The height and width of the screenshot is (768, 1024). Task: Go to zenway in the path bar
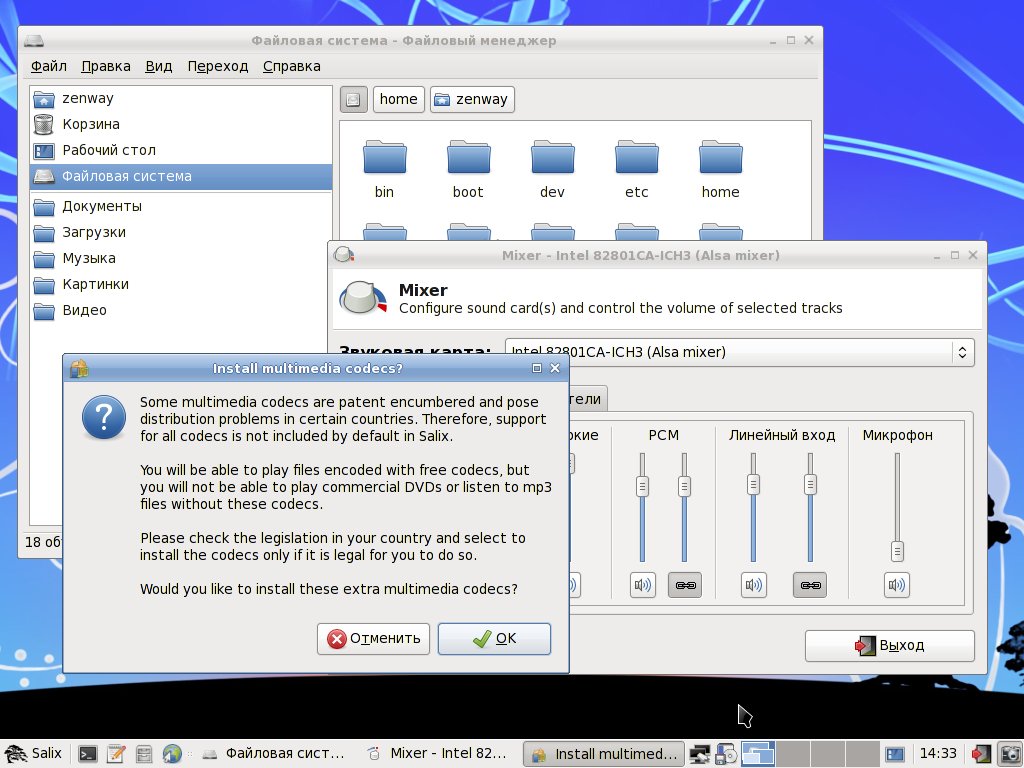pyautogui.click(x=472, y=99)
